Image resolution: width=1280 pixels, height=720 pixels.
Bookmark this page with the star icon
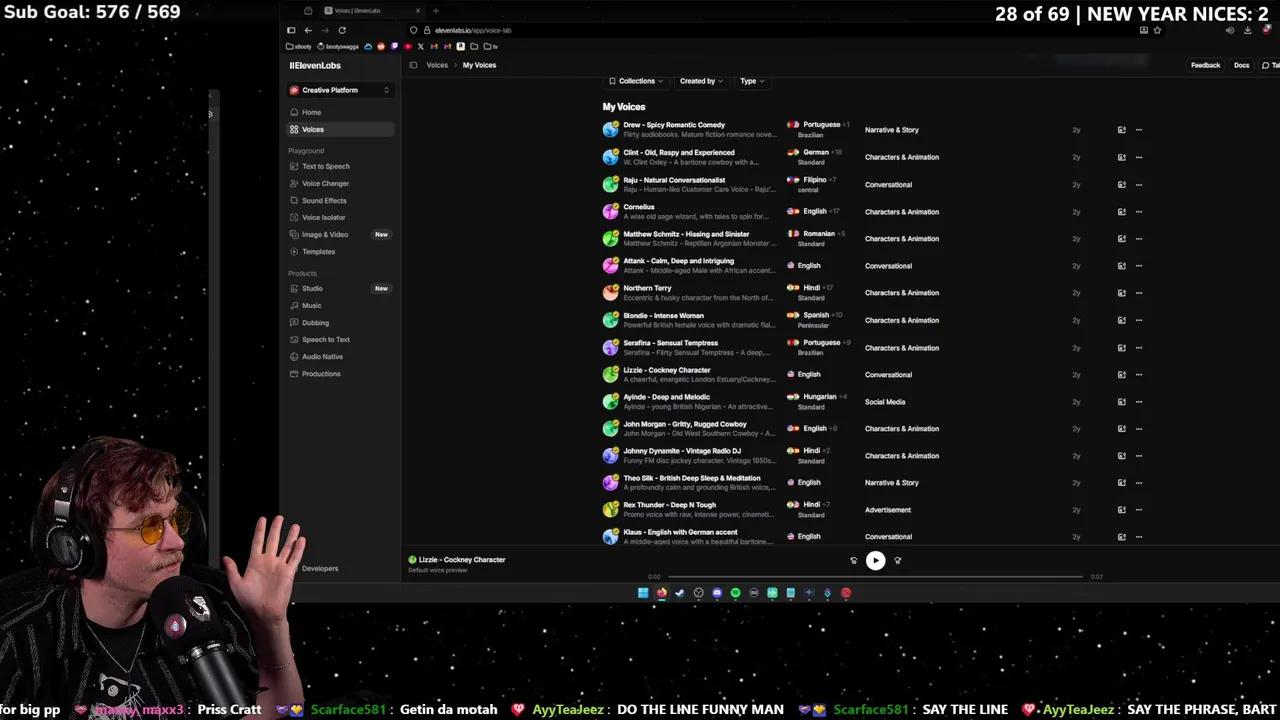click(x=1158, y=30)
